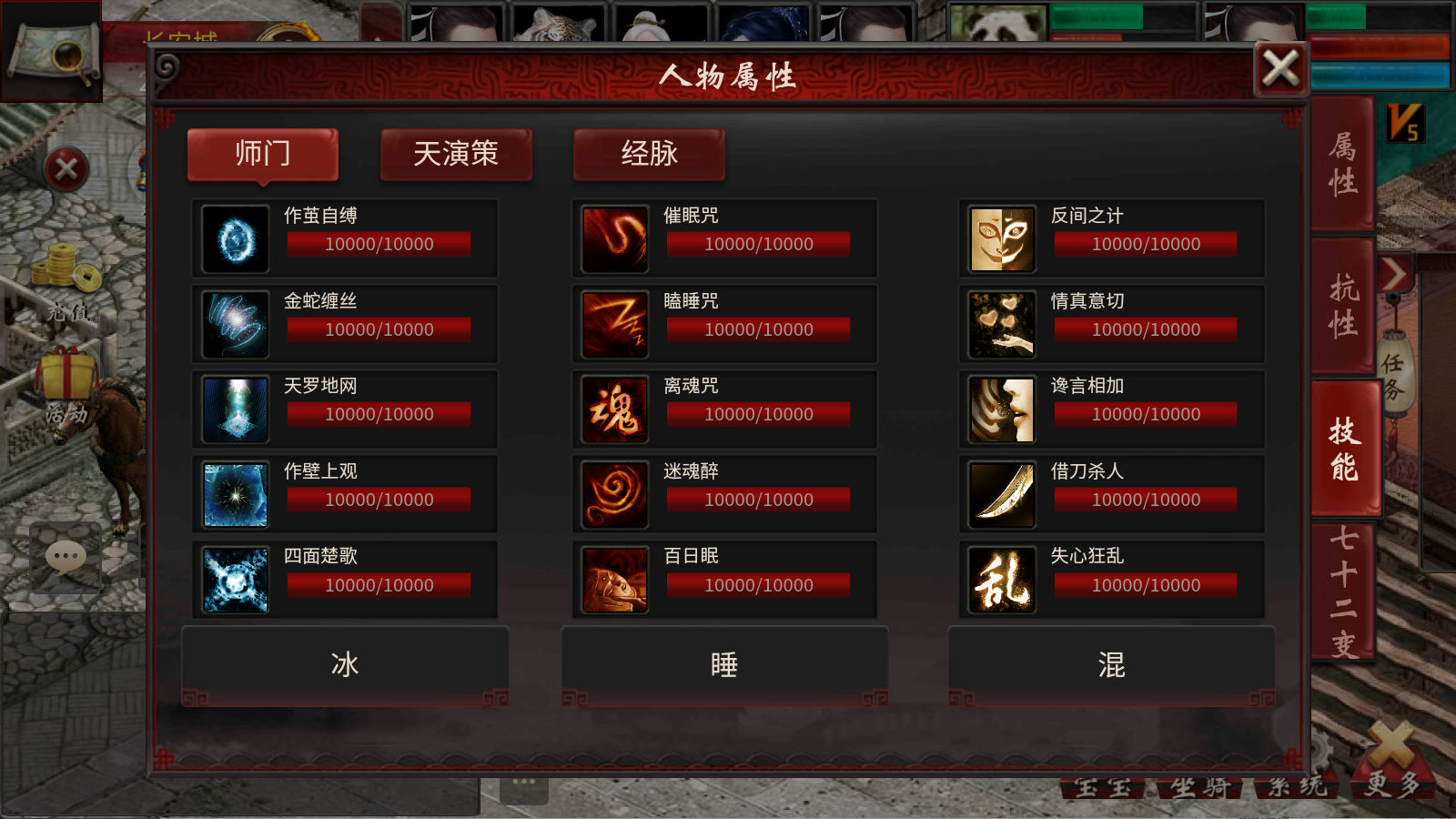1456x819 pixels.
Task: Close the 人物属性 window
Action: (1280, 68)
